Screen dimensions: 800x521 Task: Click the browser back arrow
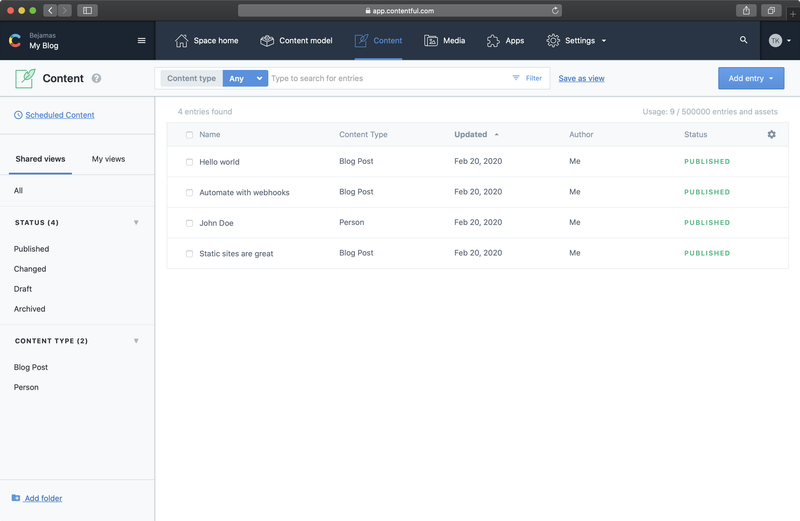tap(51, 10)
